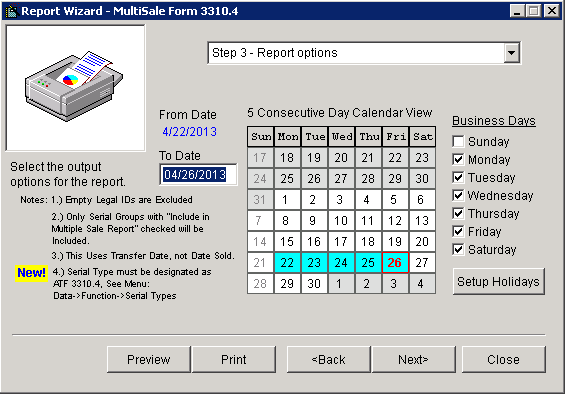Maximize the Report Wizard window

[x=534, y=11]
